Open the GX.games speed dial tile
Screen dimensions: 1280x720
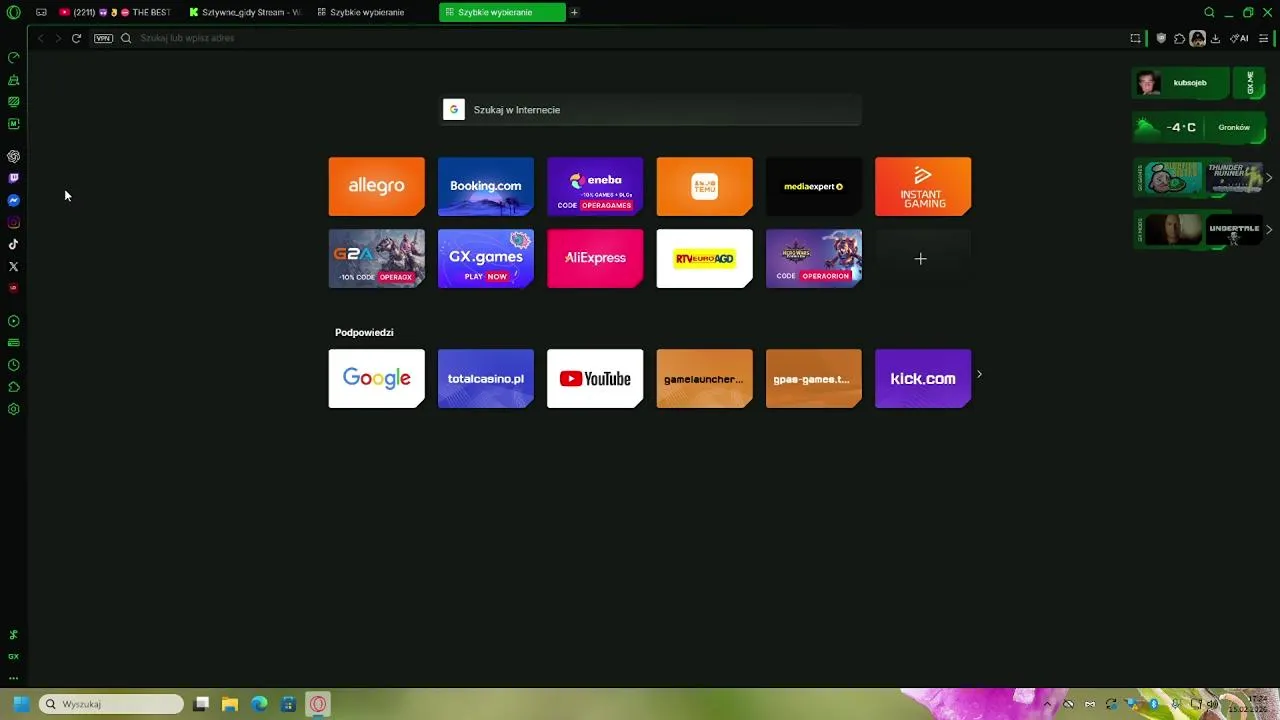pos(485,258)
